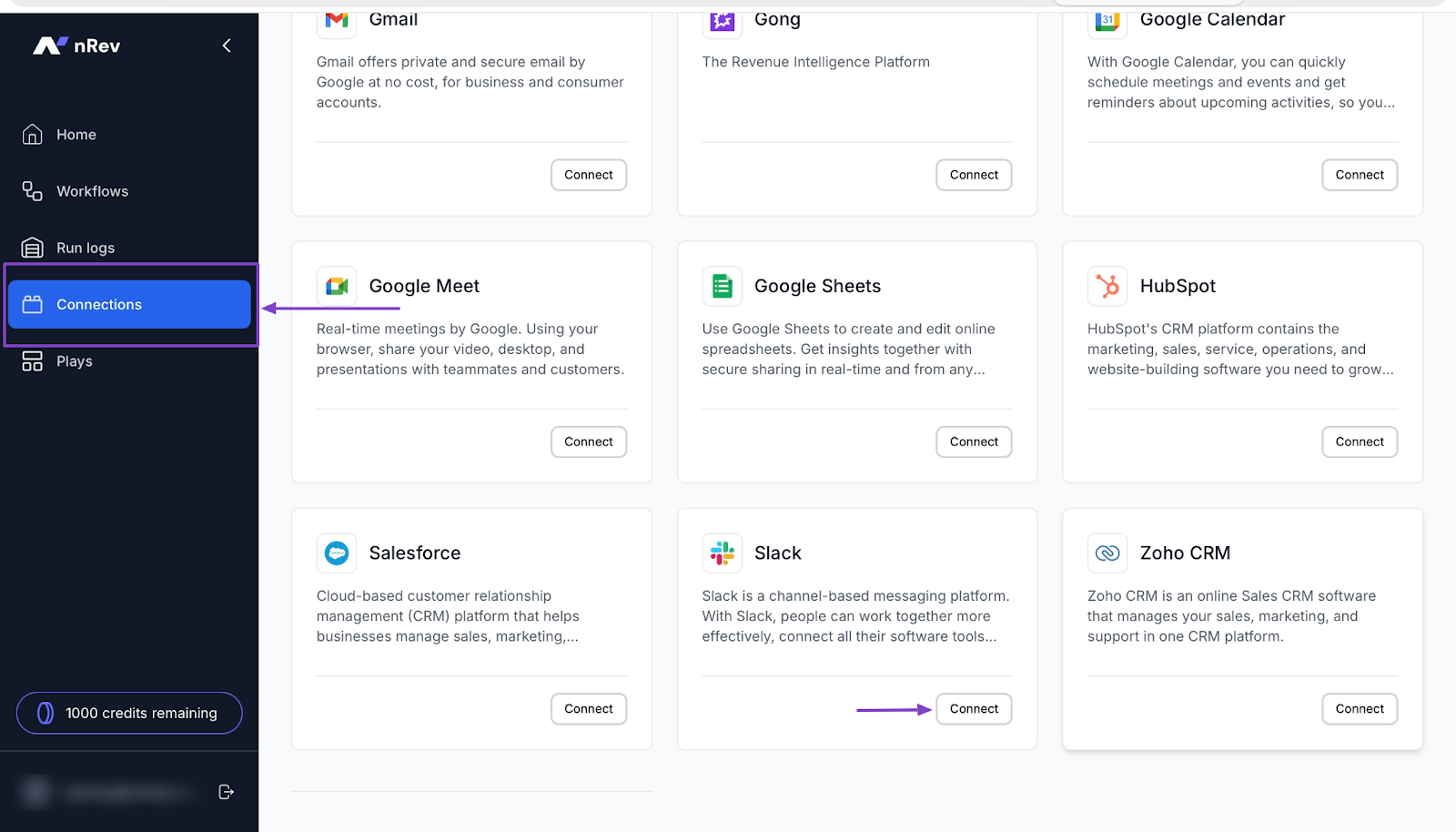Click the HubSpot sprocket icon
This screenshot has width=1456, height=832.
[x=1107, y=286]
